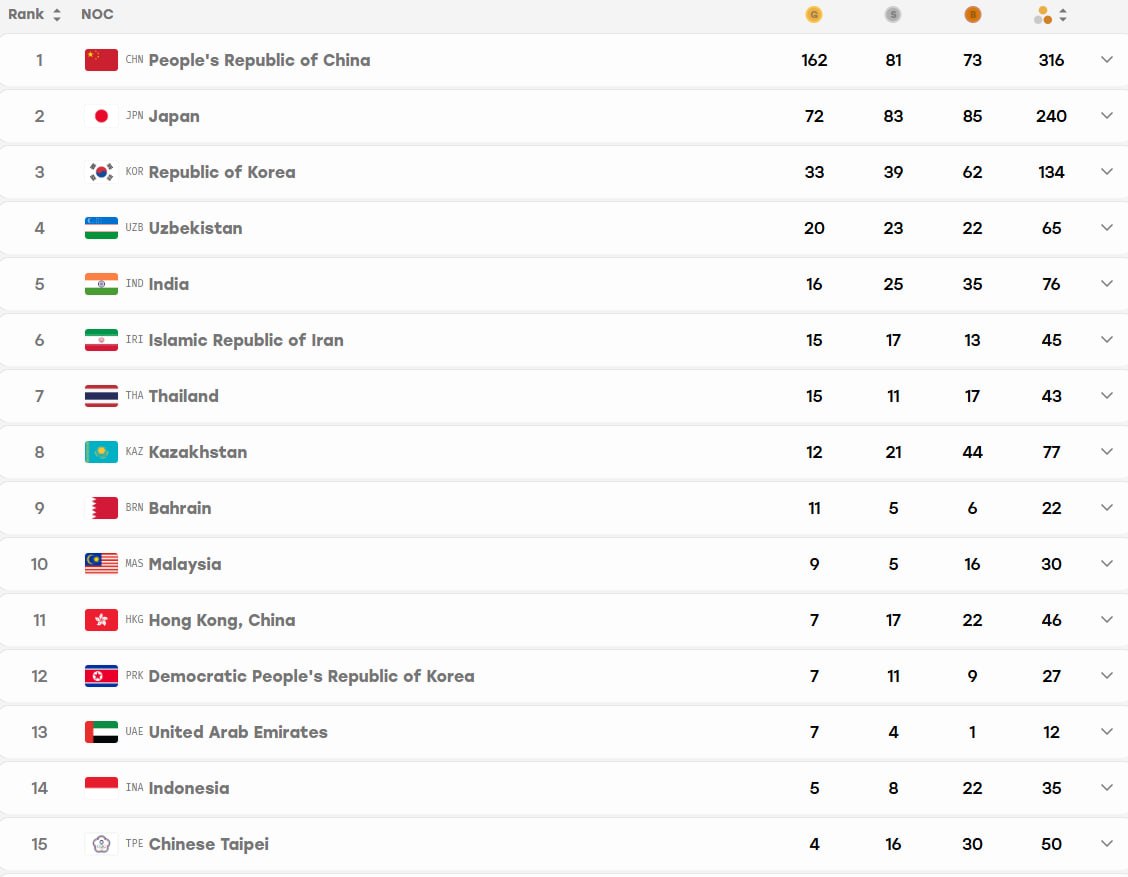The width and height of the screenshot is (1128, 877).
Task: Click the United Arab Emirates flag
Action: pos(101,732)
